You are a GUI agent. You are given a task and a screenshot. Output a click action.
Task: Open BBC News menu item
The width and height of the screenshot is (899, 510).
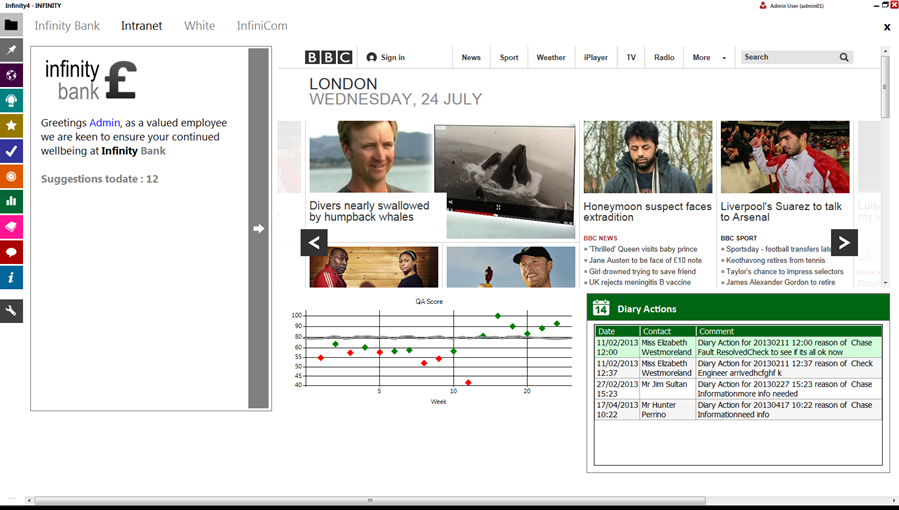(471, 57)
